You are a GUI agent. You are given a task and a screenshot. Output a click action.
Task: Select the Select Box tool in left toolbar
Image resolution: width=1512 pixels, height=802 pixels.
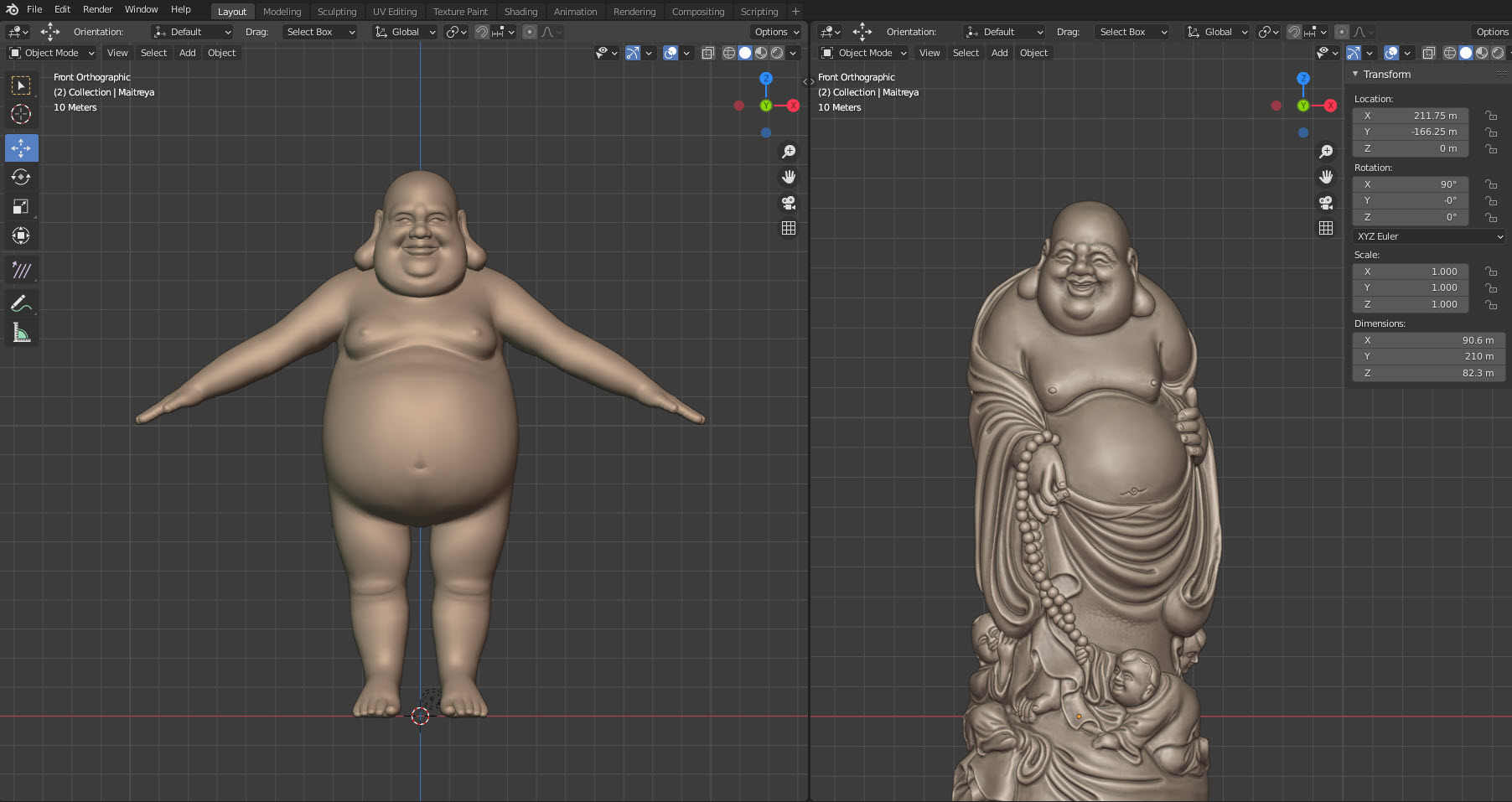click(x=21, y=85)
